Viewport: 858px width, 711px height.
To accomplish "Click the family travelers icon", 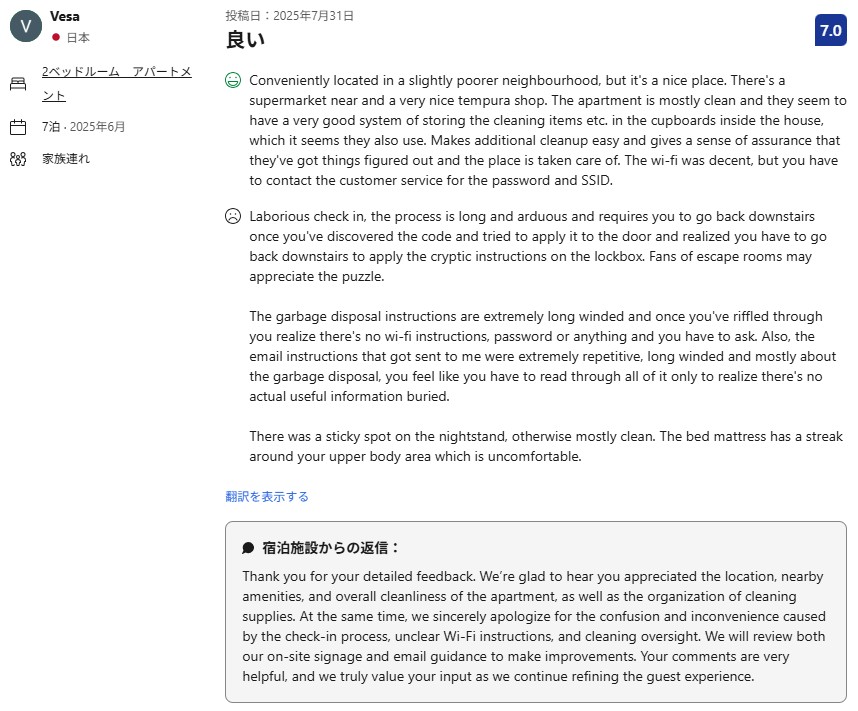I will 18,159.
